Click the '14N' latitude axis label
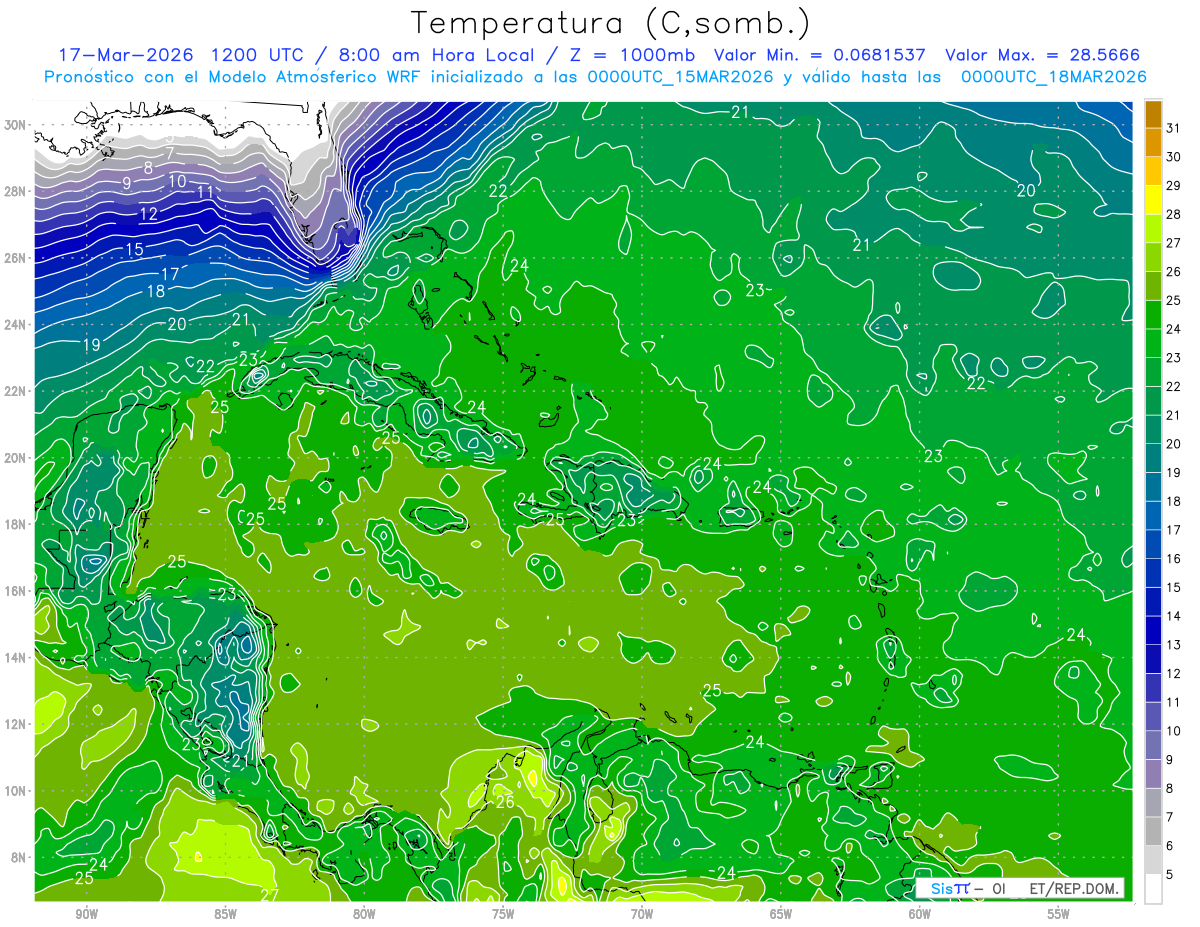Viewport: 1200px width, 927px height. point(16,658)
